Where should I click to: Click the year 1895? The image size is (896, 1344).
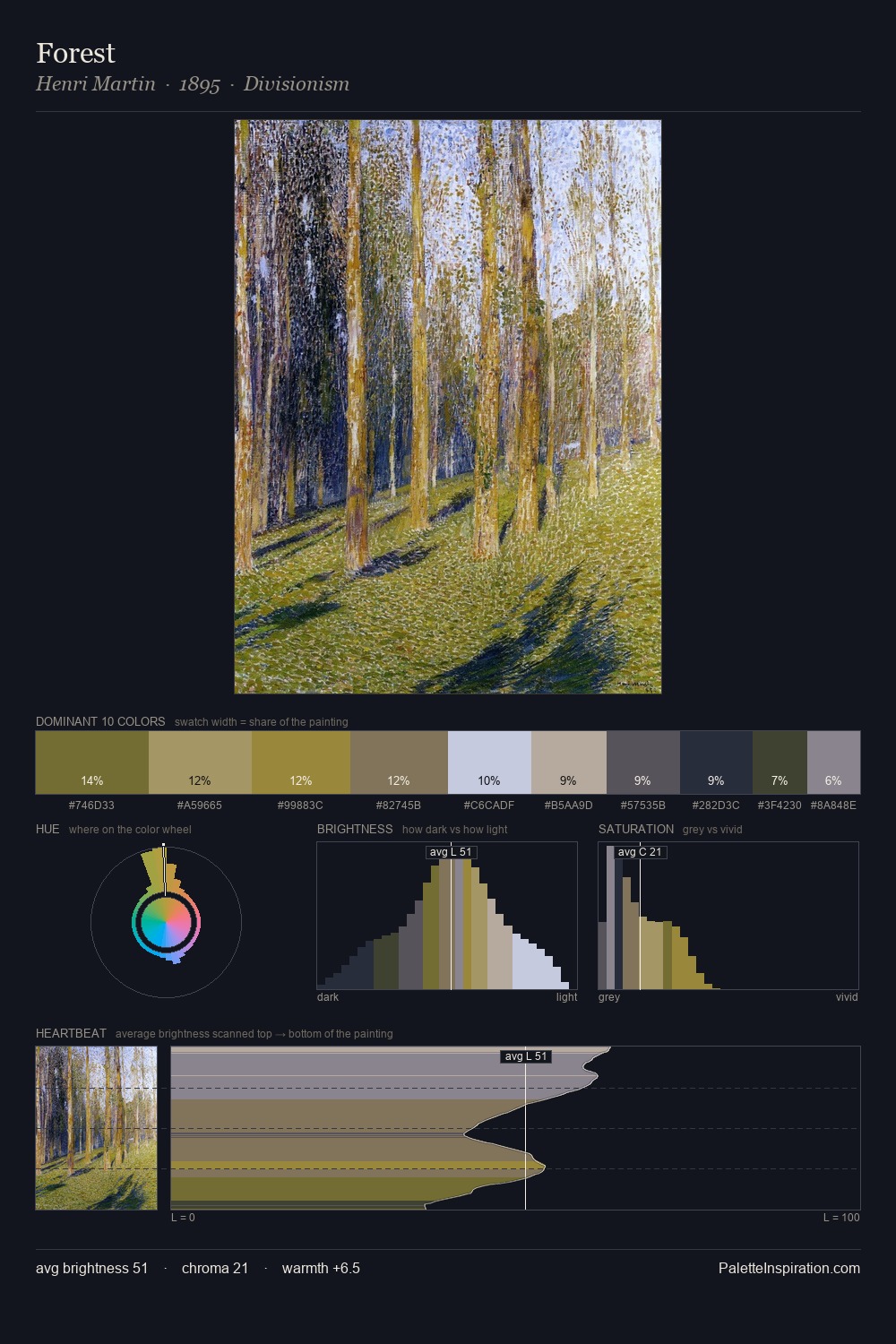coord(199,84)
